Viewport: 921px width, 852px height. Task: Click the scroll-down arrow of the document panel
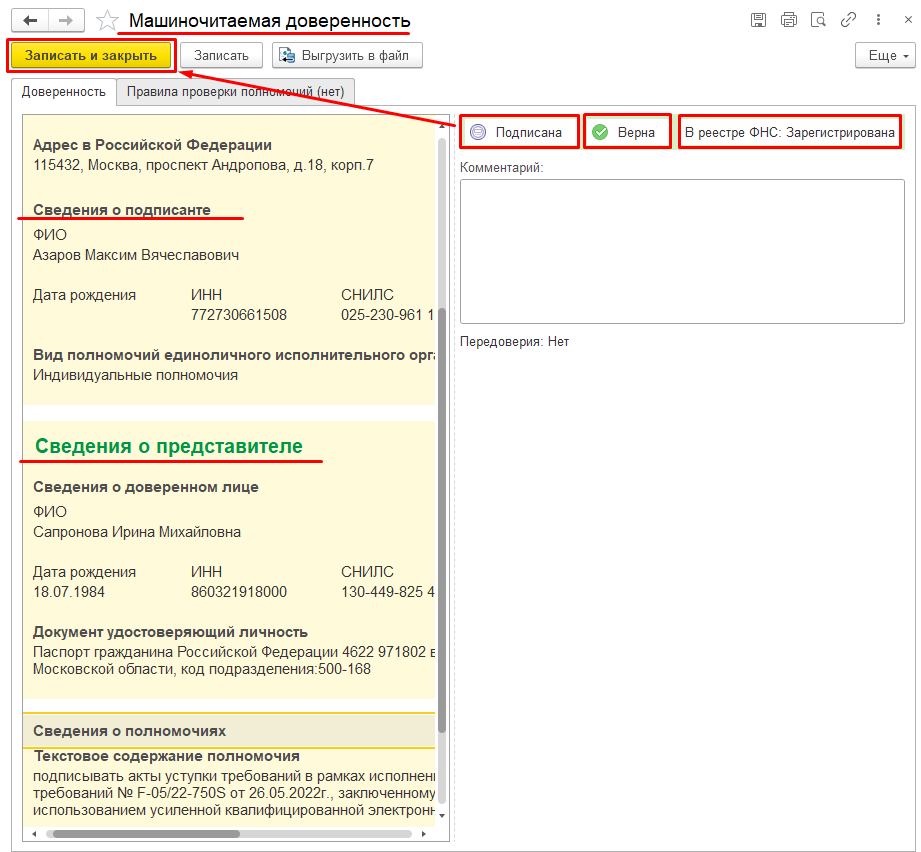point(442,816)
